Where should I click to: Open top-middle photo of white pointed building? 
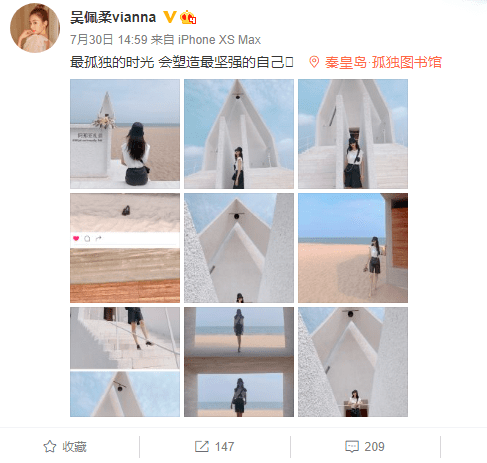(x=239, y=134)
